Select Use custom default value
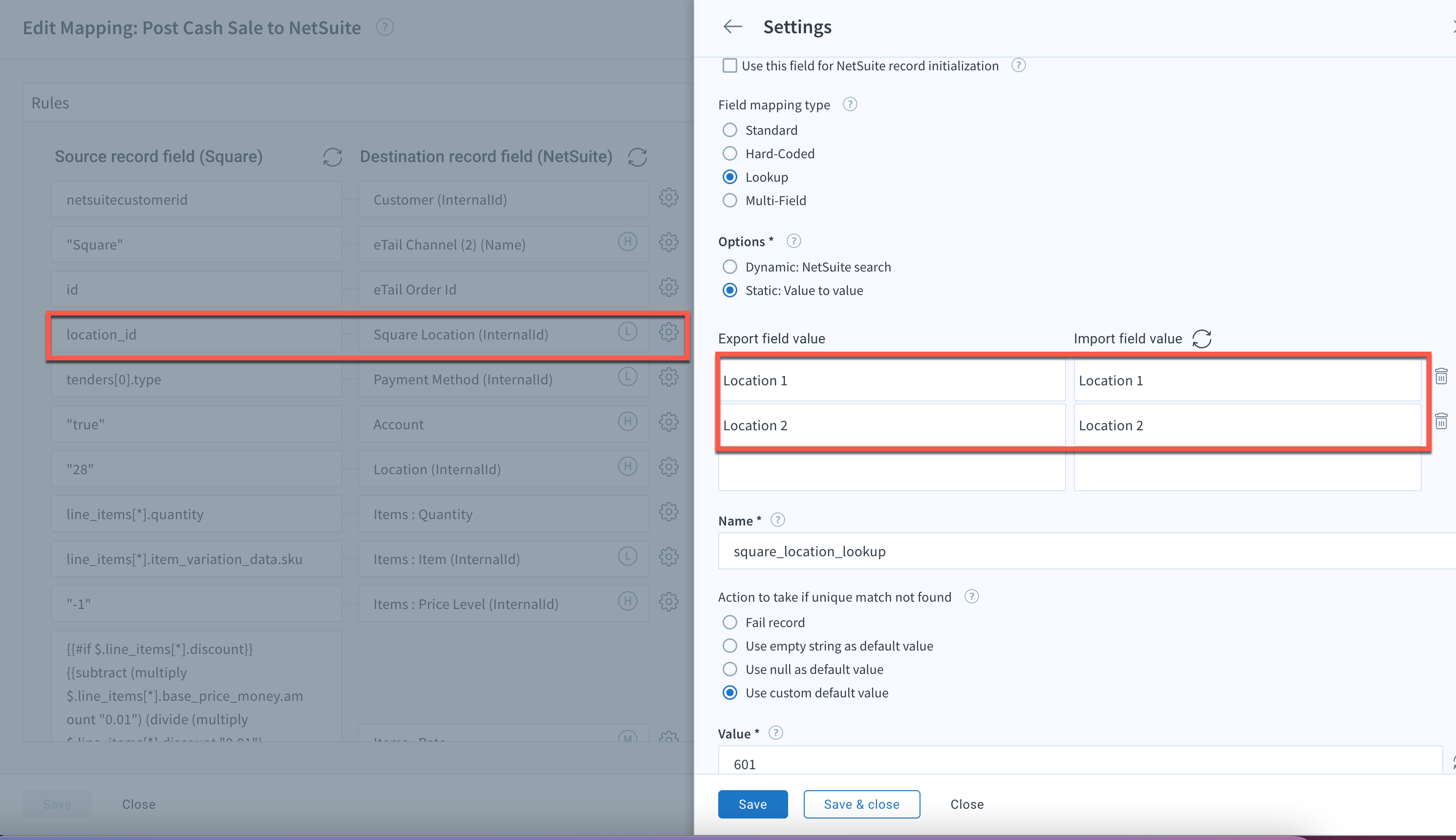Screen dimensions: 1456x840 tap(729, 693)
